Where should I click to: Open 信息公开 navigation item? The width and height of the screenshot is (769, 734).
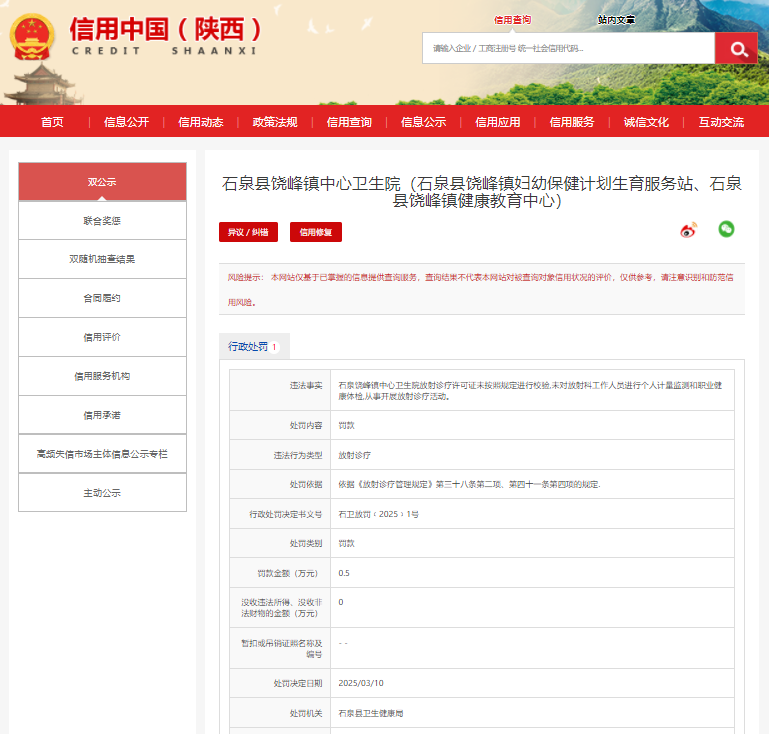[127, 122]
